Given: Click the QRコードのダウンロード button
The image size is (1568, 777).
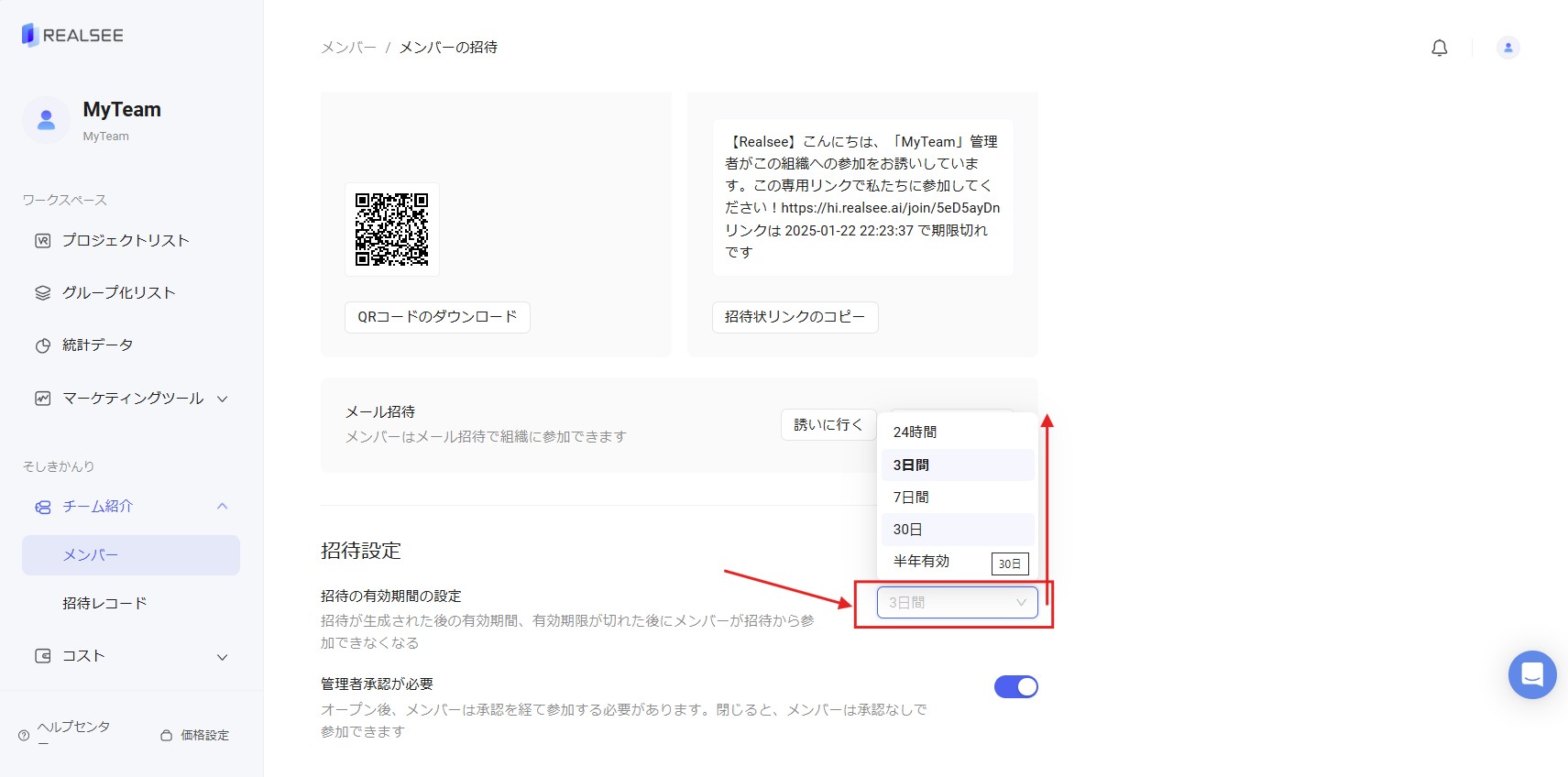Looking at the screenshot, I should (x=437, y=317).
